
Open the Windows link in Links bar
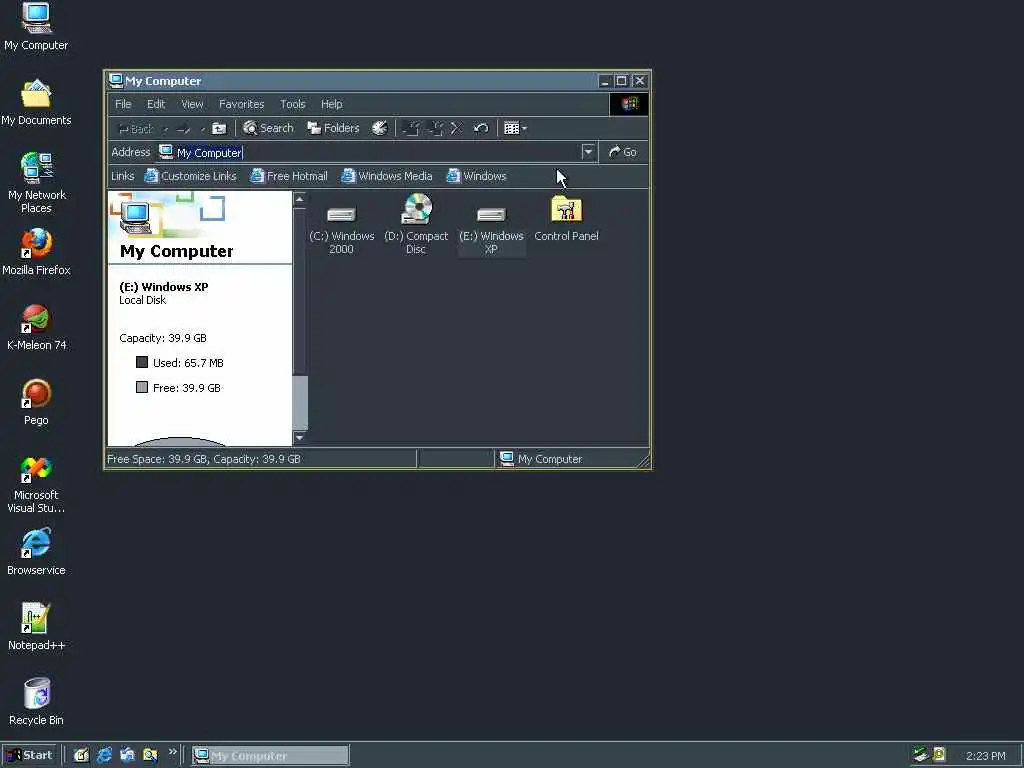[x=476, y=176]
